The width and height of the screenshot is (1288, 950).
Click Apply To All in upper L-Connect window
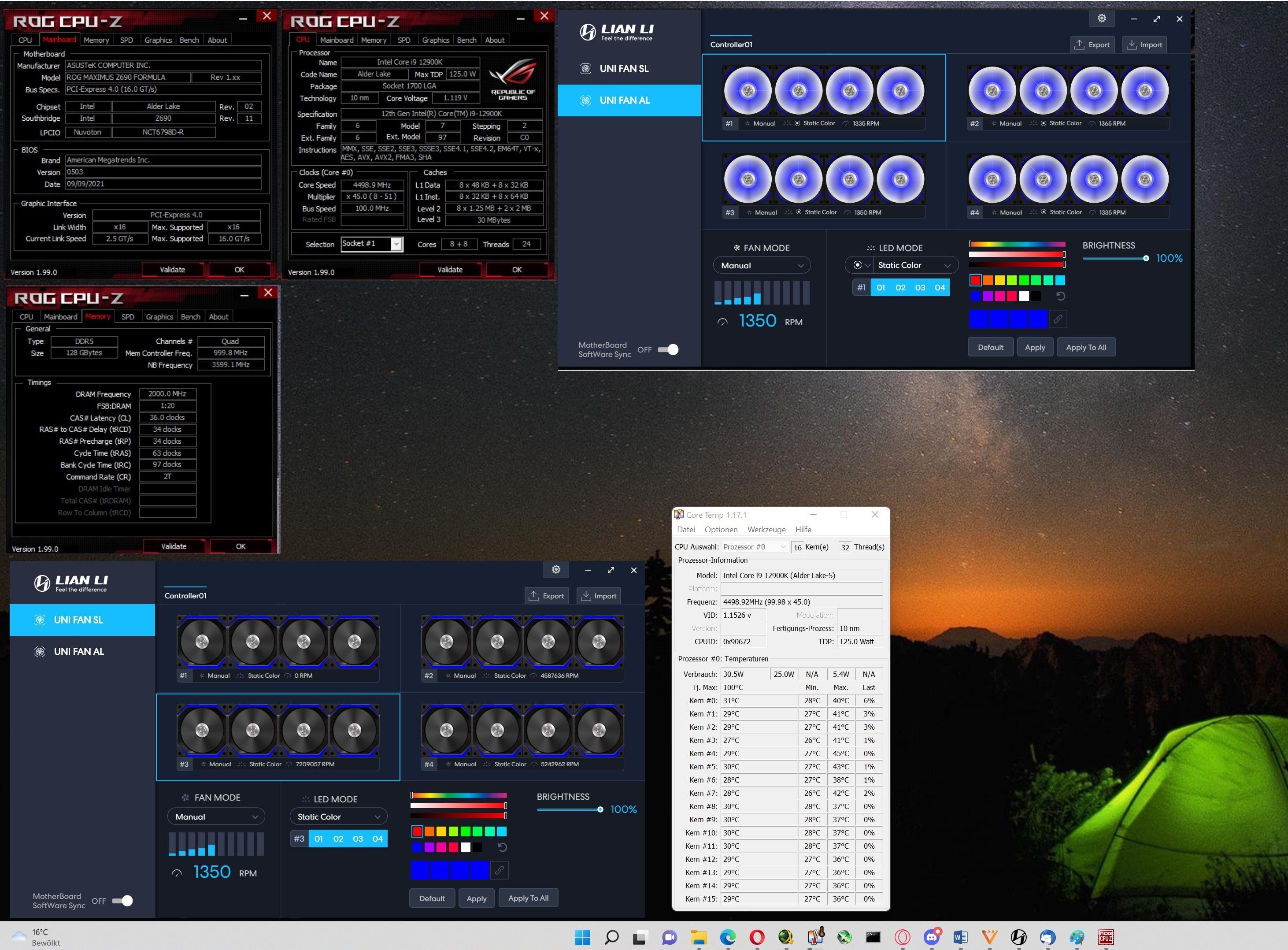tap(1086, 347)
